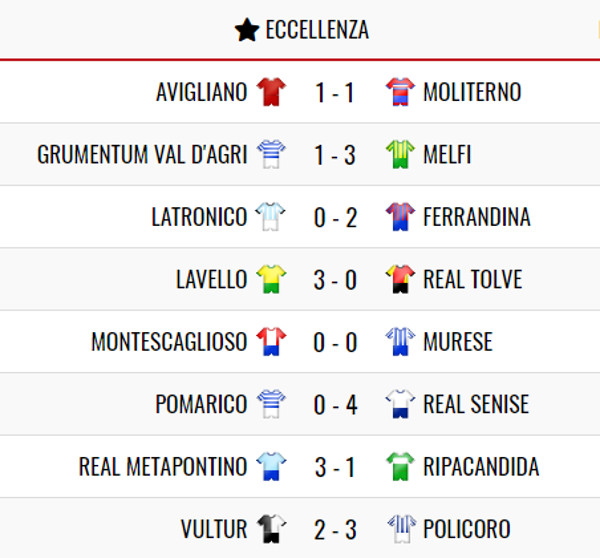
Task: Open the Montescaglioso team link
Action: pos(169,342)
